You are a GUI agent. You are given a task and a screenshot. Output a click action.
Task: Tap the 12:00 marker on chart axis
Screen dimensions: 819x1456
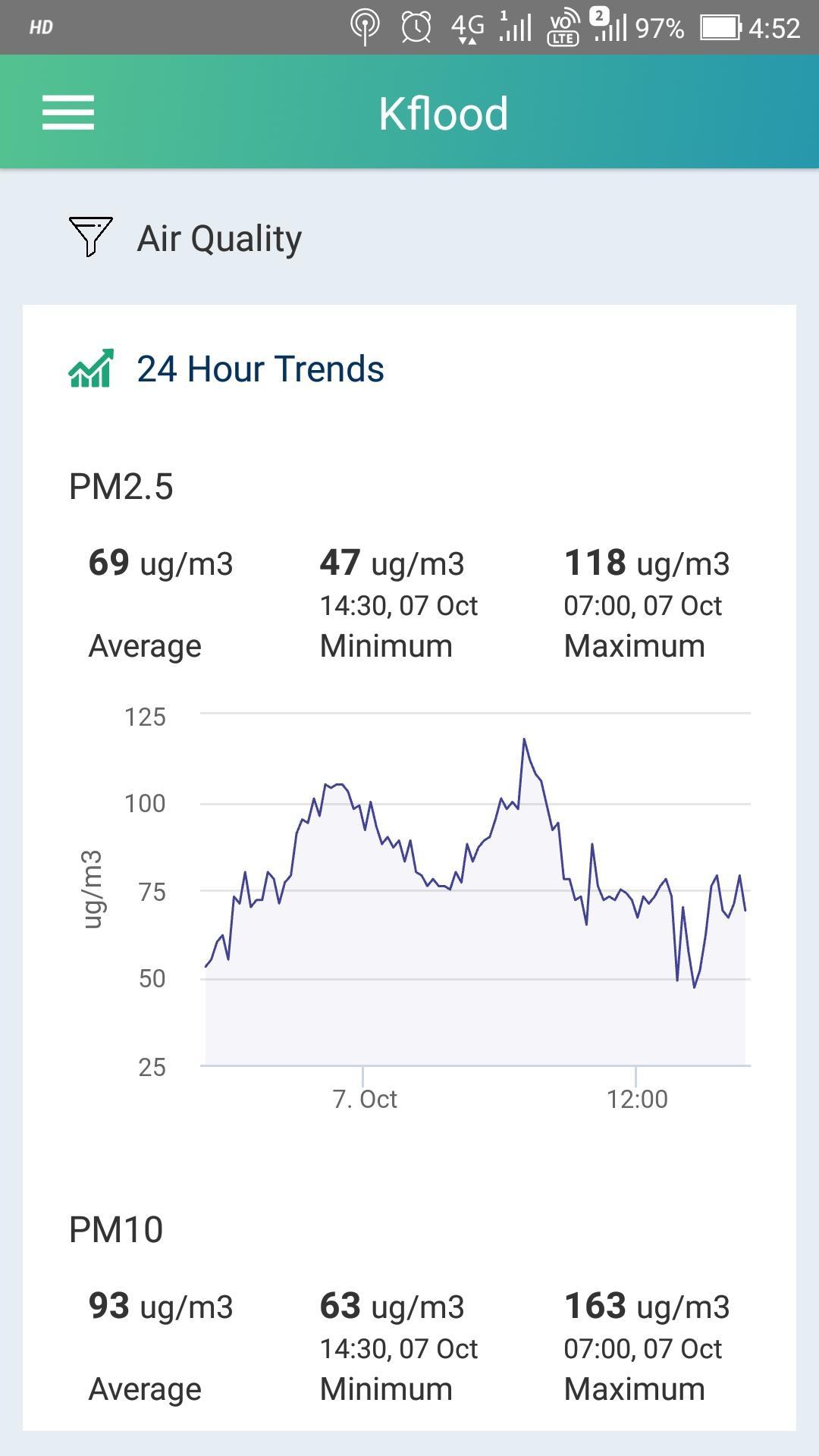click(637, 1099)
